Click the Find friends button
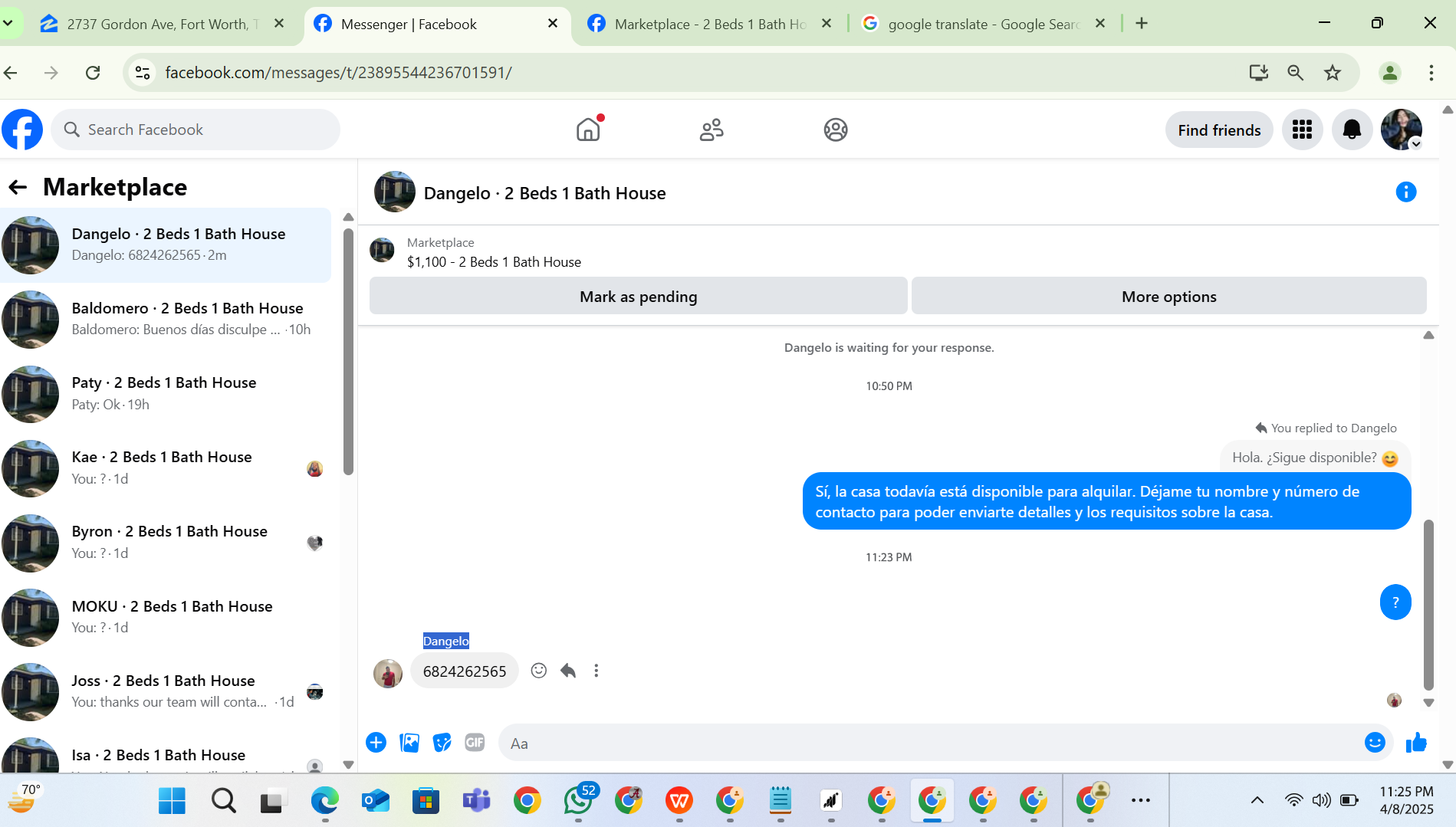Screen dimensions: 1456x827 (1219, 130)
